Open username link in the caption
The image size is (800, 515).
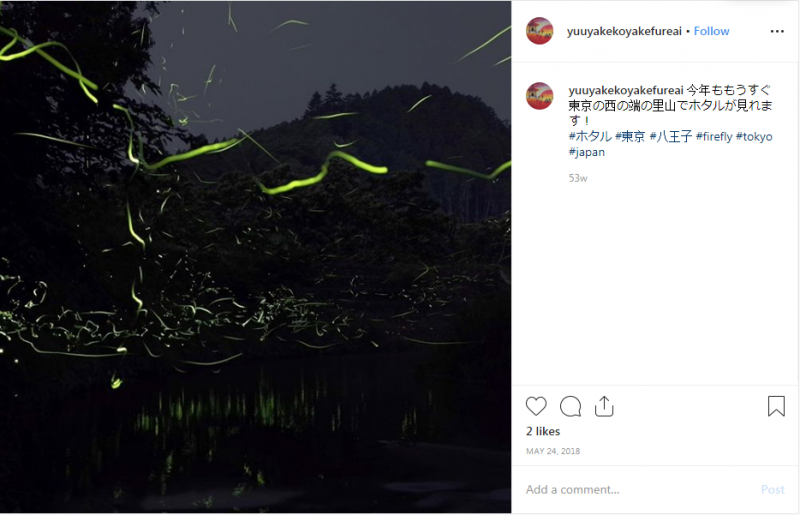click(626, 90)
